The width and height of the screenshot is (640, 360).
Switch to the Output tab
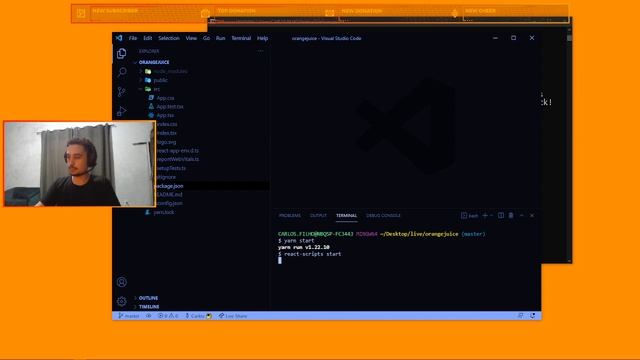[x=318, y=216]
